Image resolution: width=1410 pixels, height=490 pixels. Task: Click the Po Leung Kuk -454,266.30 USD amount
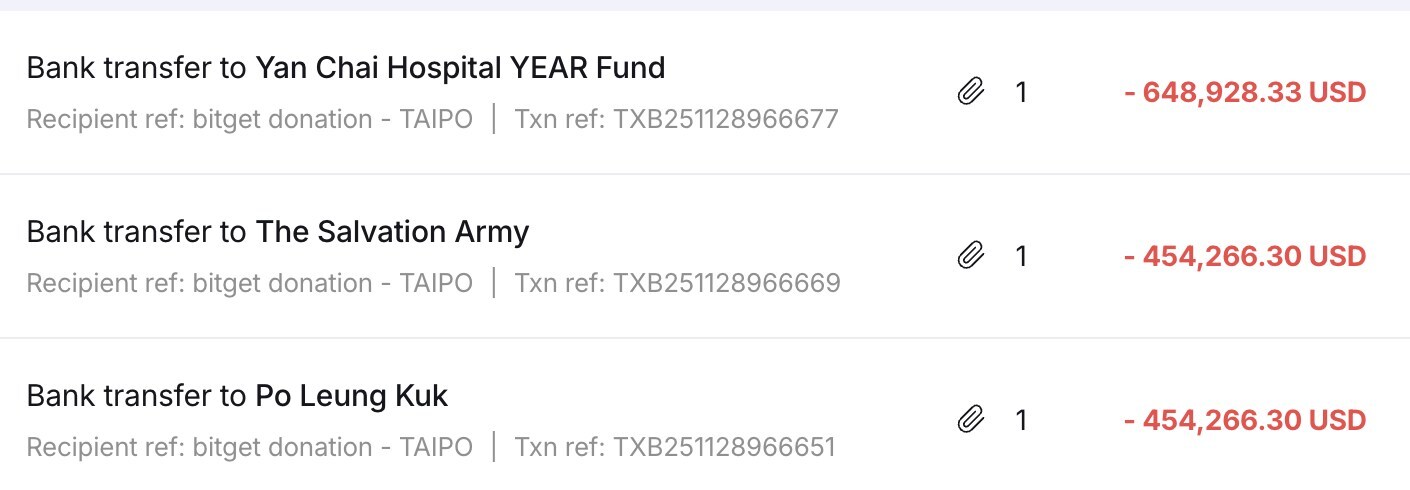(x=1245, y=421)
